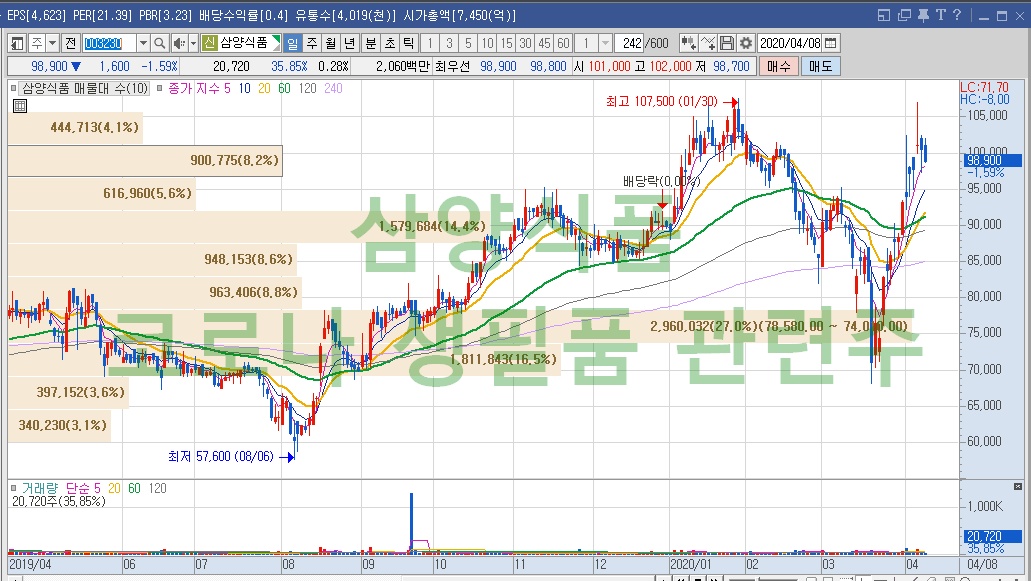Screen dimensions: 1031x581
Task: Click the 900,775(8.2%) volume profile bar
Action: point(145,160)
